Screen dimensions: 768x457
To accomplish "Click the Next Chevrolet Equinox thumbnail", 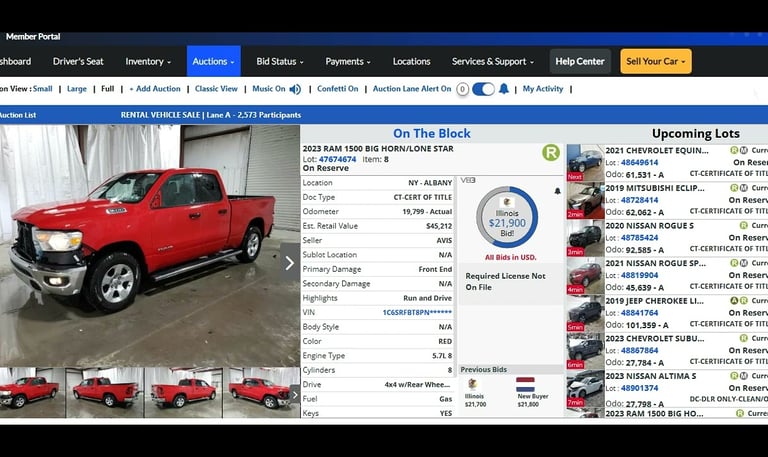I will pyautogui.click(x=585, y=163).
